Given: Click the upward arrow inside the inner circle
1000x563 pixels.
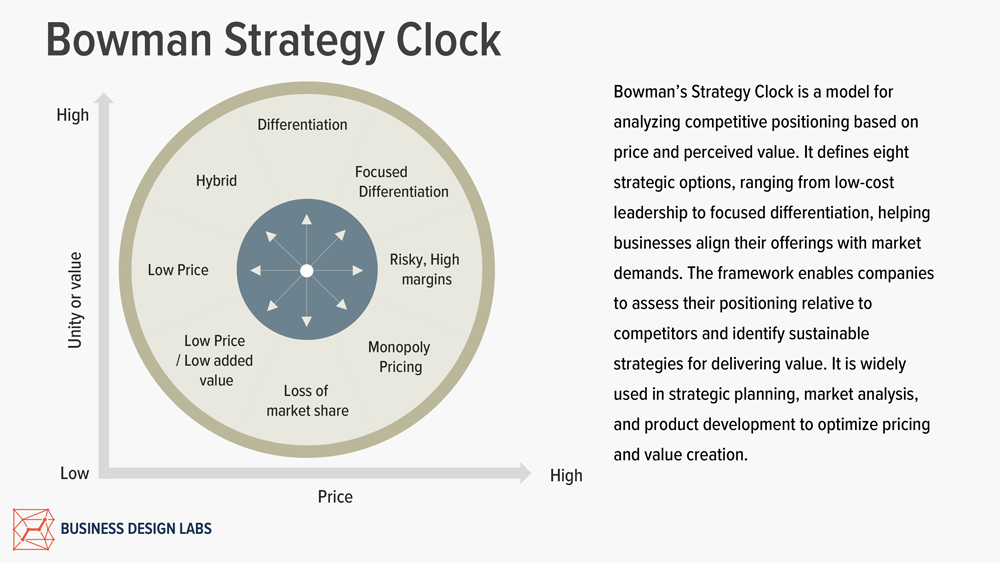Looking at the screenshot, I should (x=307, y=219).
